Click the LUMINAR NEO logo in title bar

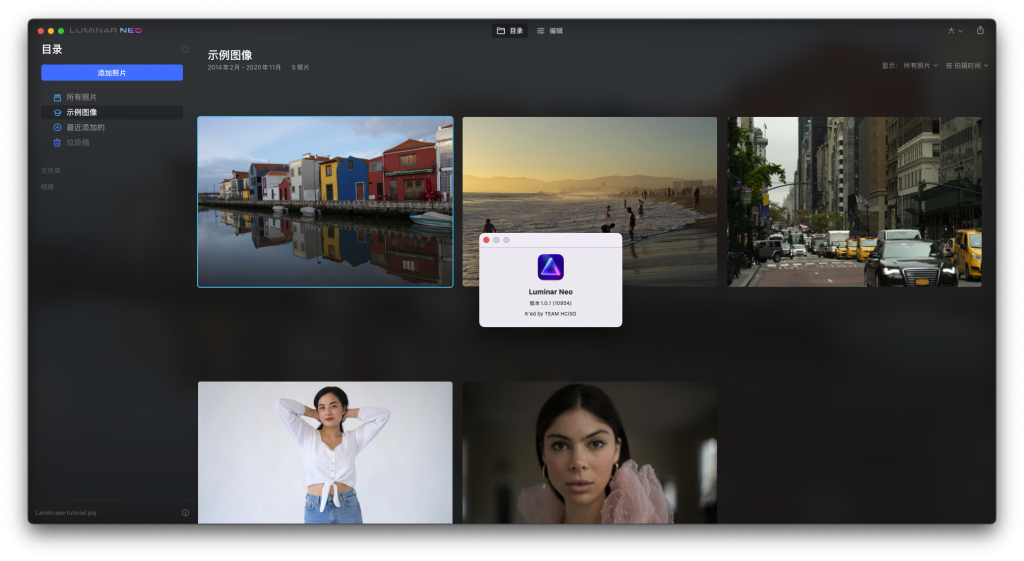click(x=106, y=31)
